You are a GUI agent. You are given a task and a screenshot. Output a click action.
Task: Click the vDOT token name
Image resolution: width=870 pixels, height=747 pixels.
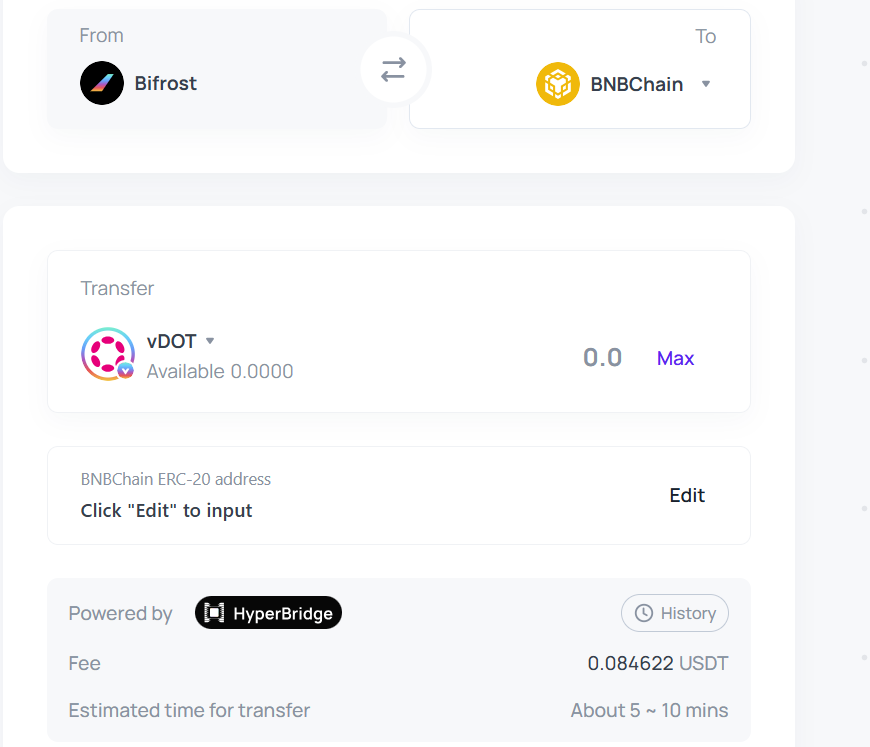(x=171, y=341)
